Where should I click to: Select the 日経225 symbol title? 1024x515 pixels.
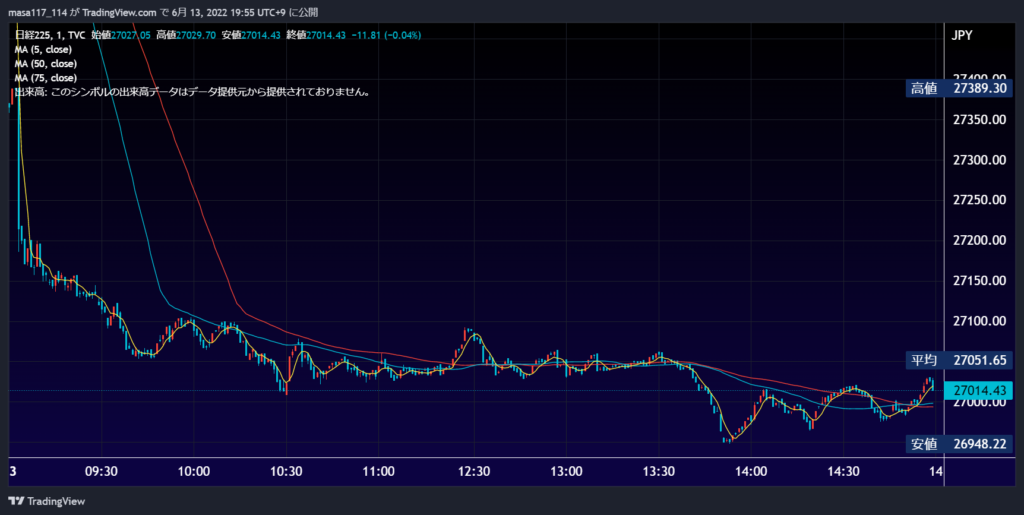click(31, 35)
